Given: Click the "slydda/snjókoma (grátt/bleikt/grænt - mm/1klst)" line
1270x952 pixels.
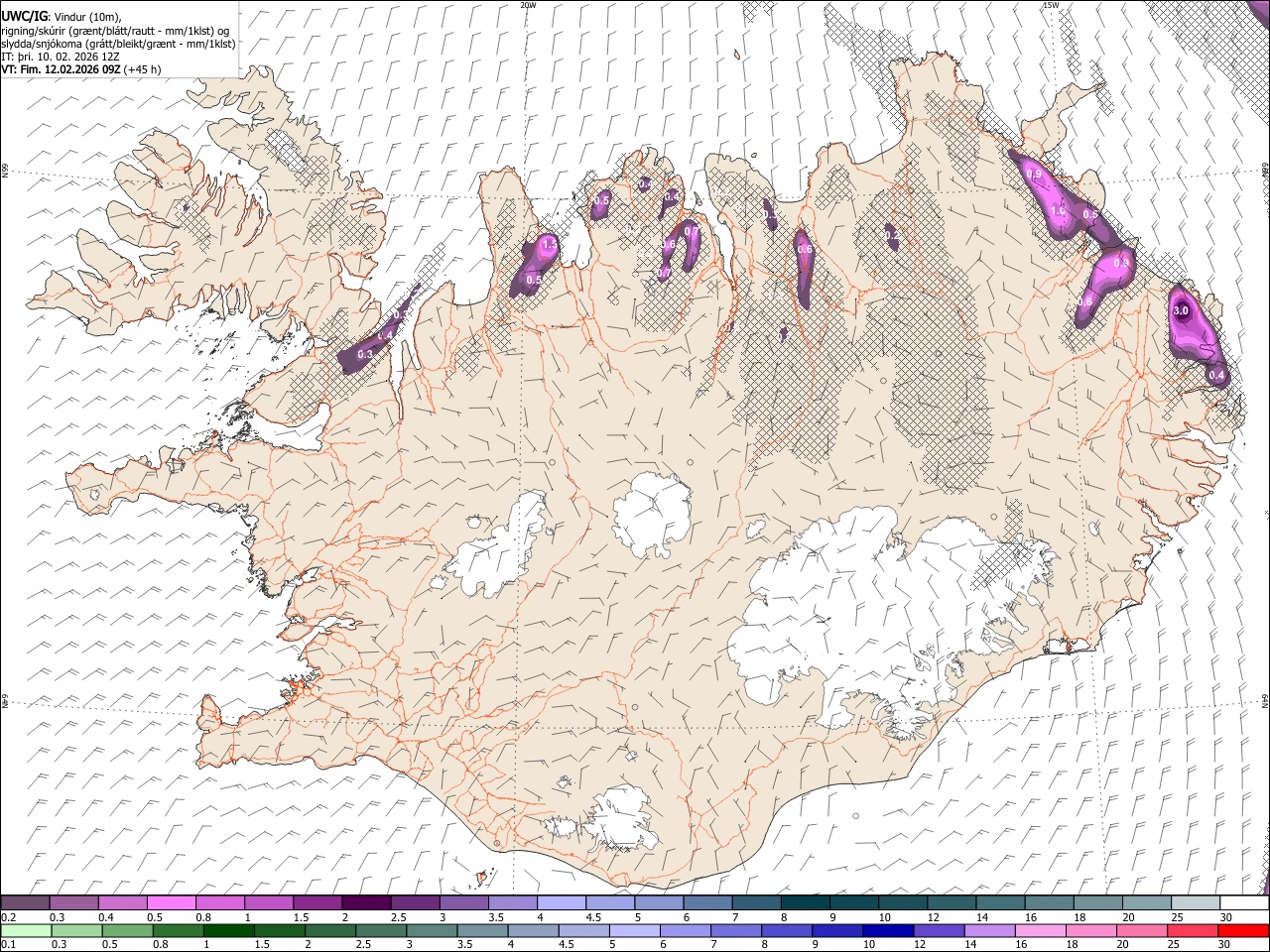Looking at the screenshot, I should coord(118,44).
